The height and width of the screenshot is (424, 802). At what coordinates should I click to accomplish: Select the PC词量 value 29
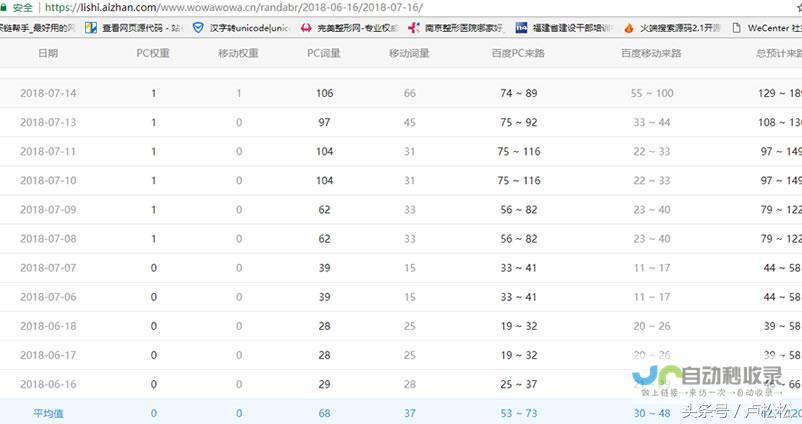coord(324,385)
